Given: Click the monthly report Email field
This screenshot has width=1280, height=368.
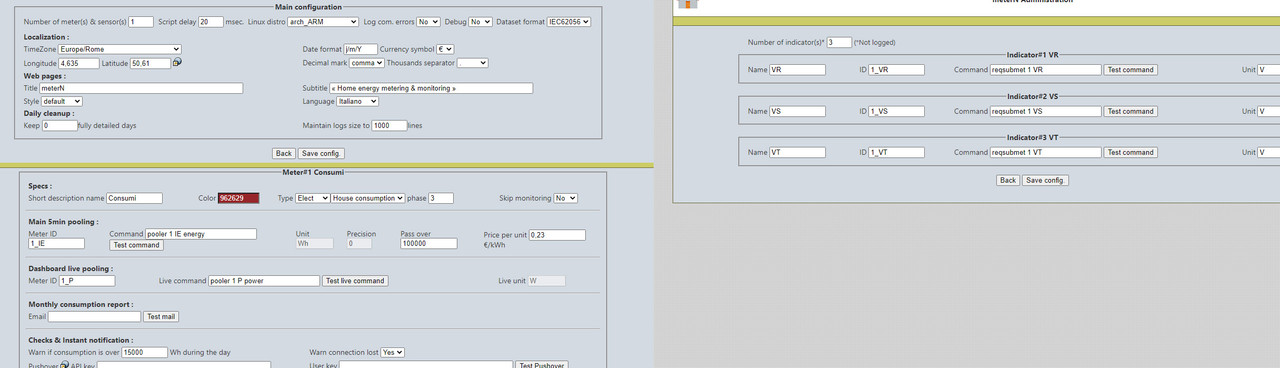Looking at the screenshot, I should (x=94, y=316).
